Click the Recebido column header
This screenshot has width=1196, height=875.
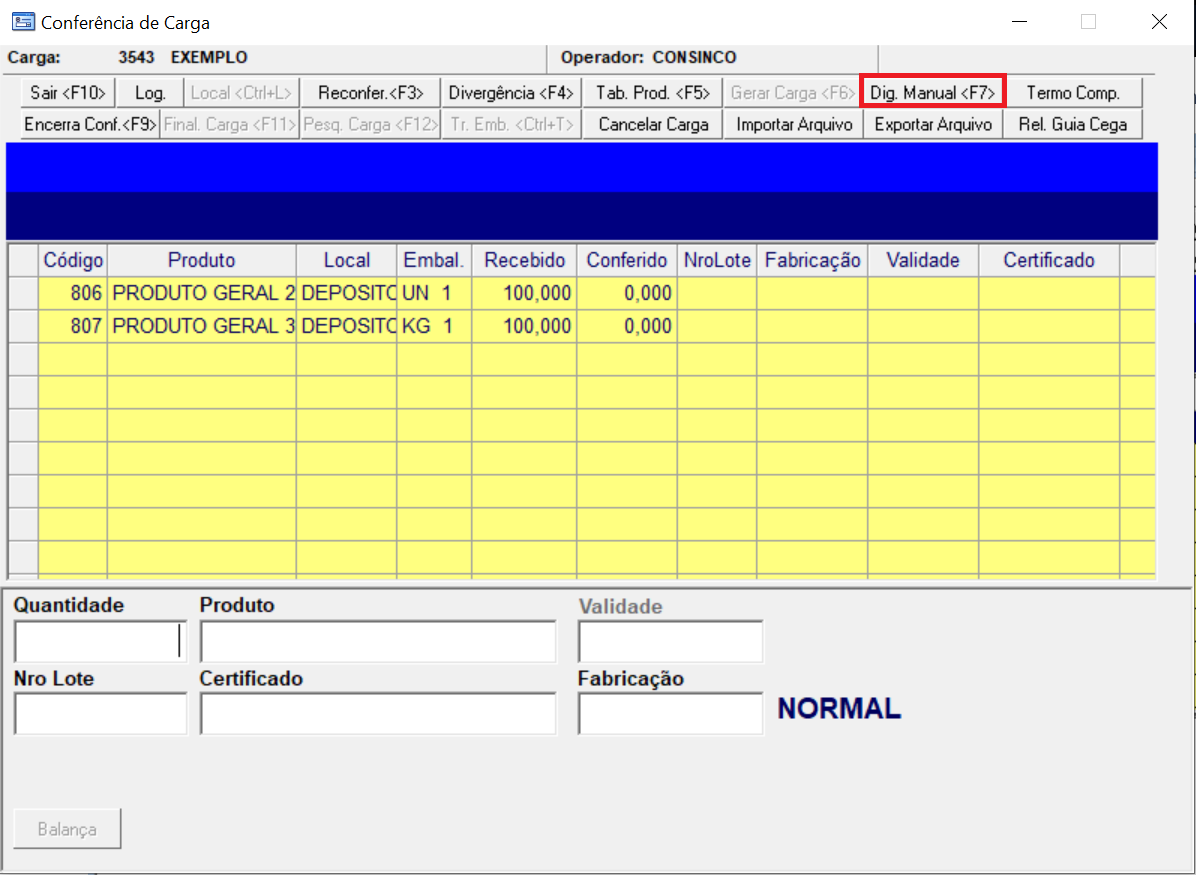(x=525, y=260)
